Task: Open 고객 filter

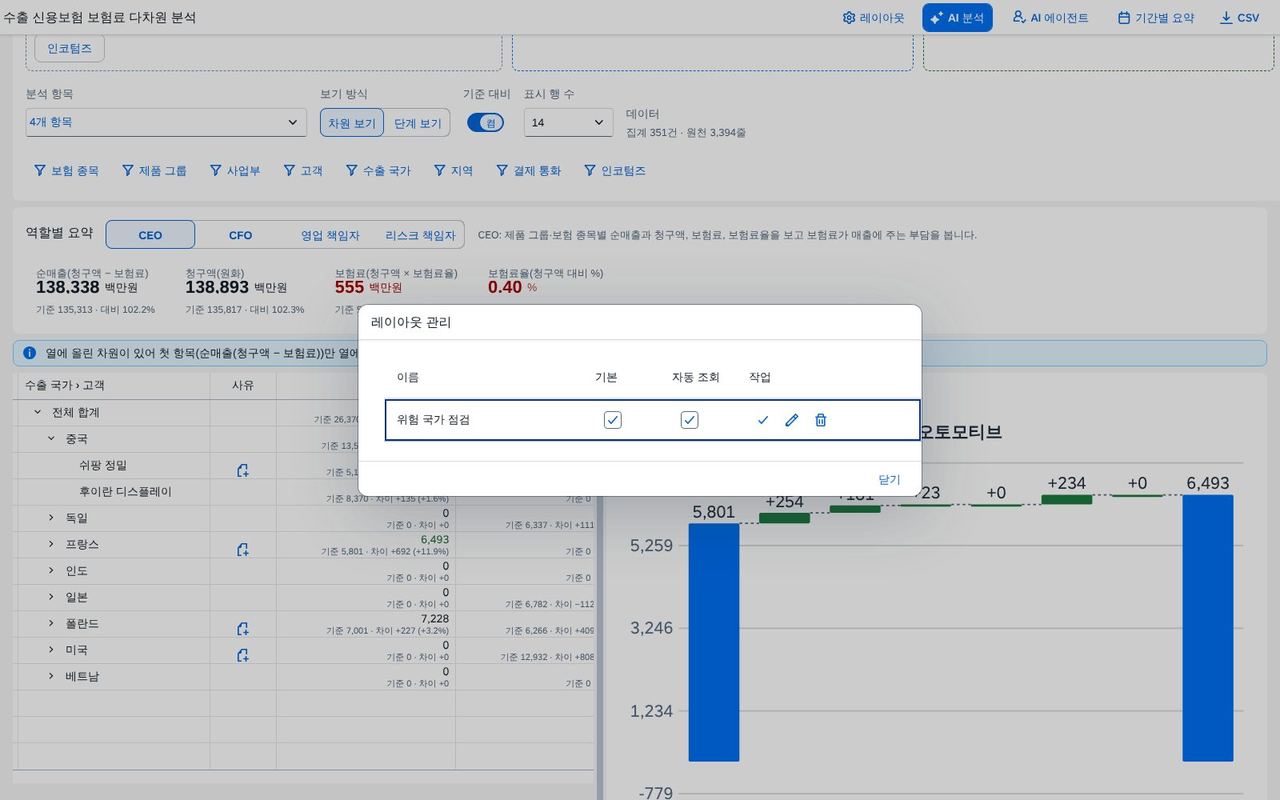Action: click(303, 171)
